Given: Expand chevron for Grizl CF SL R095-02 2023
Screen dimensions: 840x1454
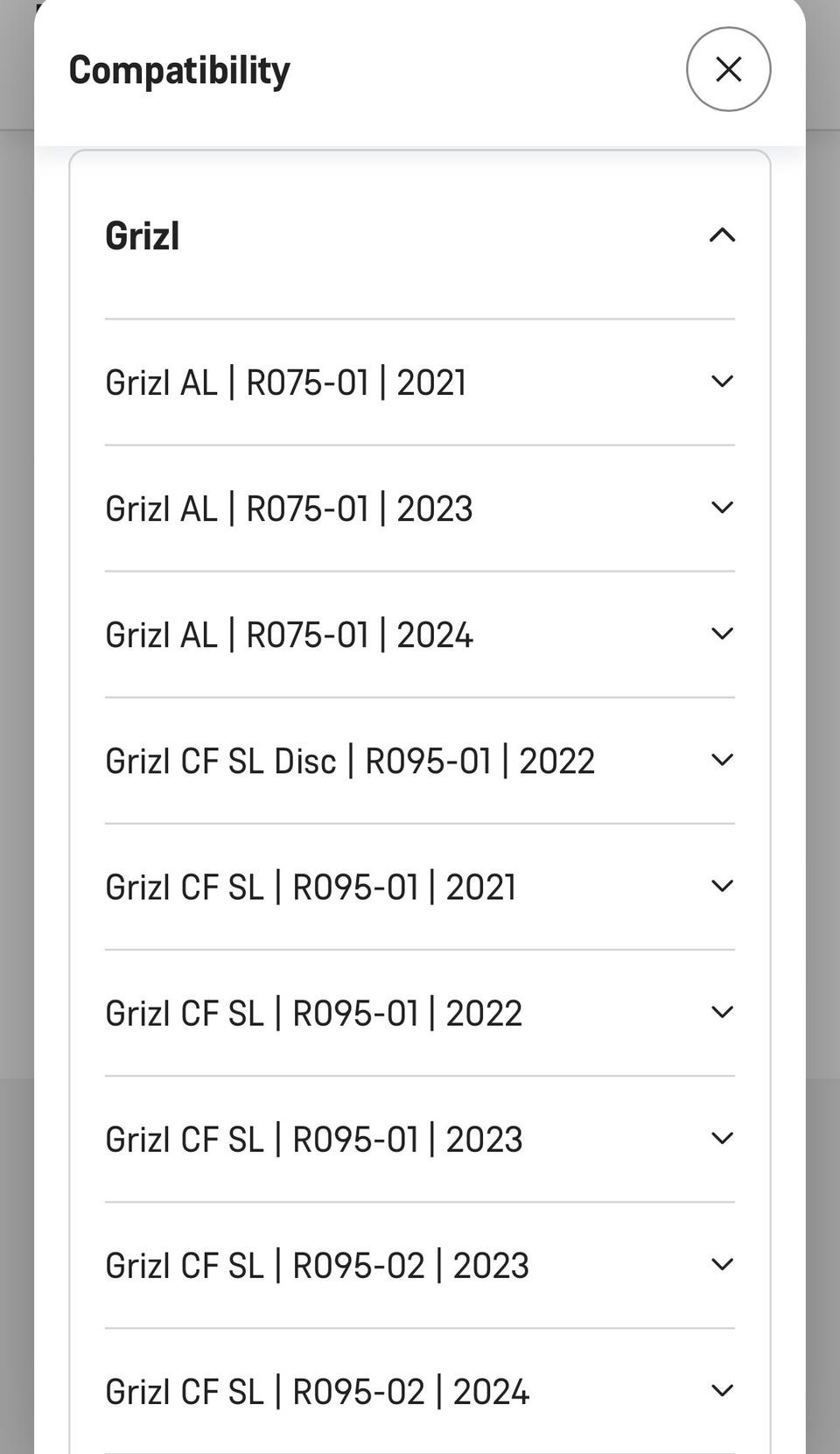Looking at the screenshot, I should pos(722,1264).
